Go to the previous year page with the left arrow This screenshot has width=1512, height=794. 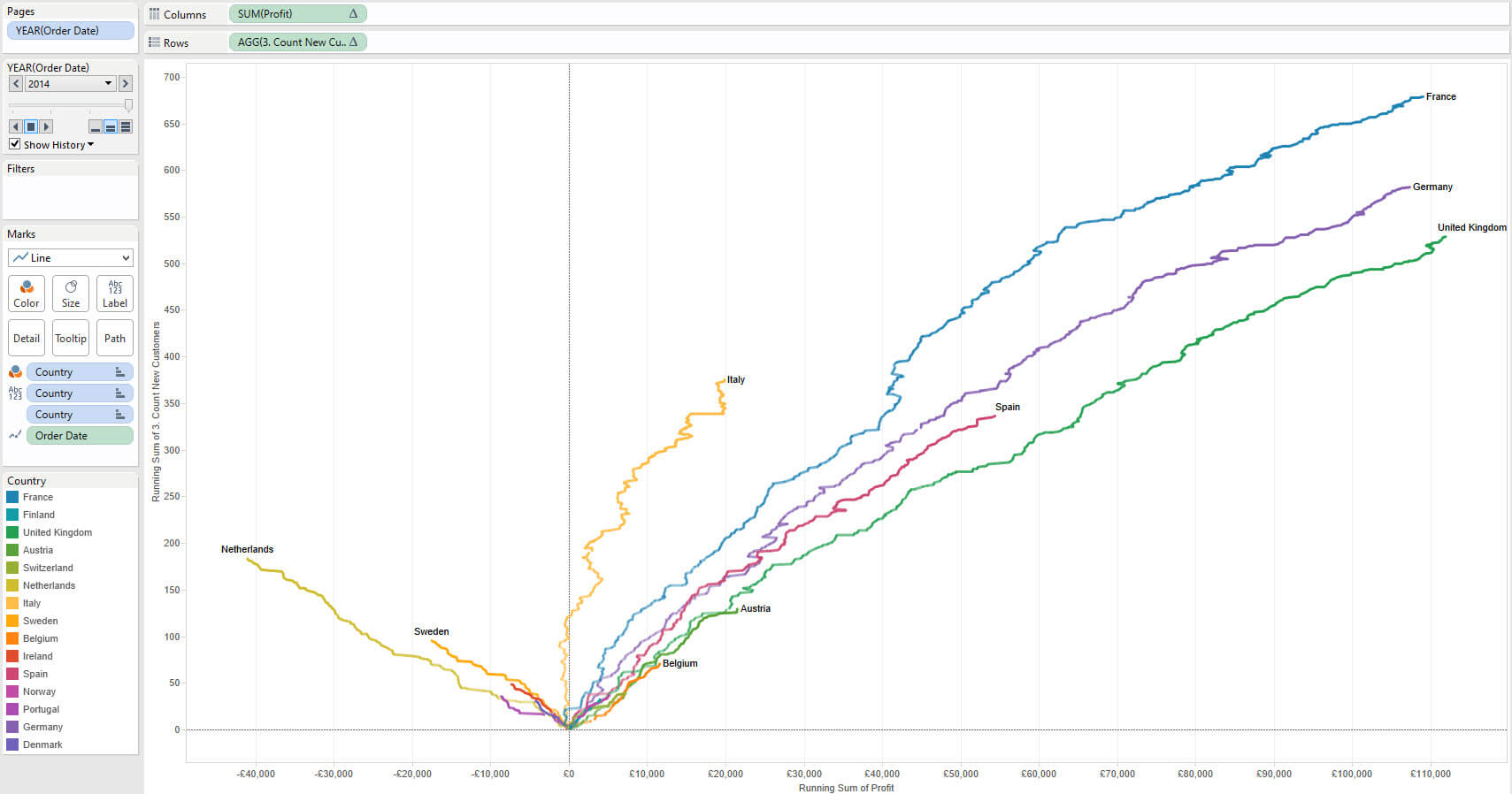(x=16, y=83)
